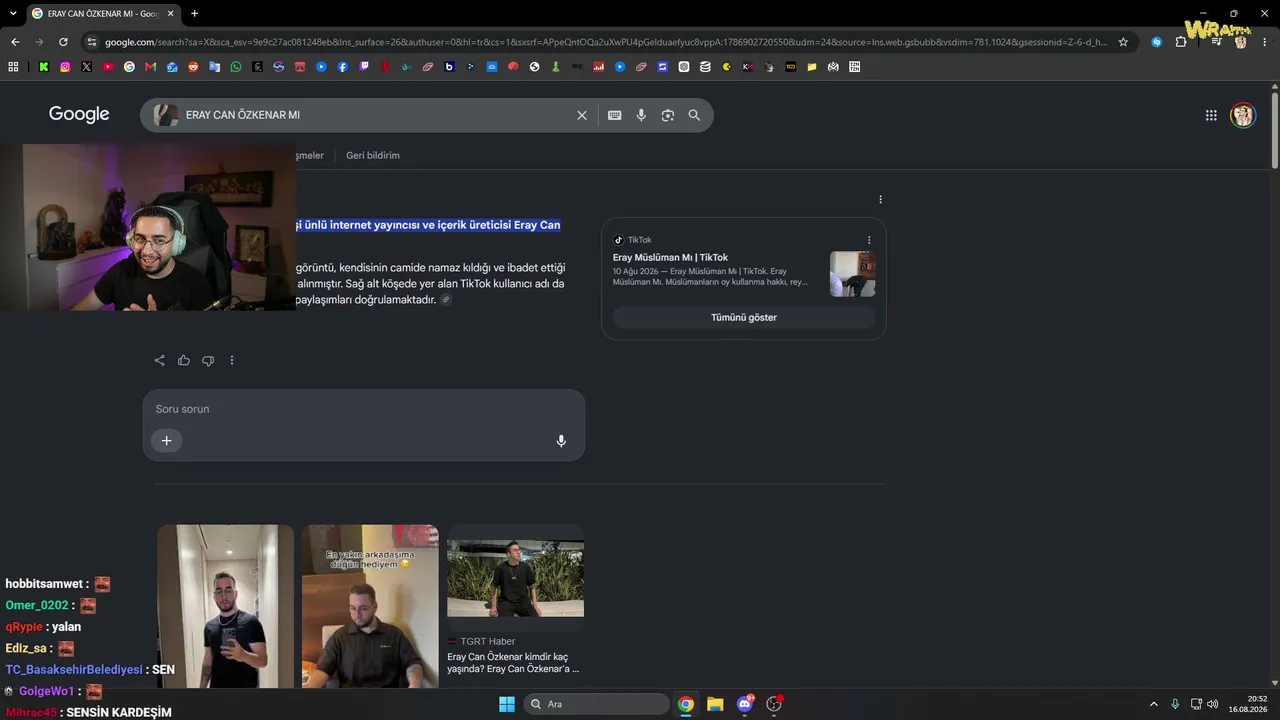Click the address bar URL
This screenshot has height=720, width=1280.
[606, 42]
